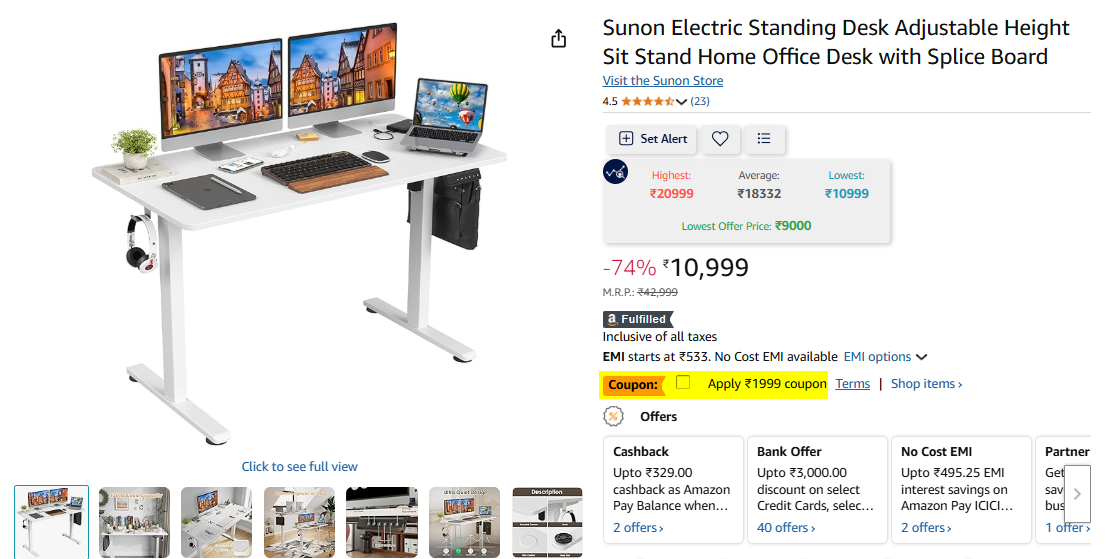Viewport: 1112px width, 559px height.
Task: Click the Set Alert button
Action: [652, 139]
